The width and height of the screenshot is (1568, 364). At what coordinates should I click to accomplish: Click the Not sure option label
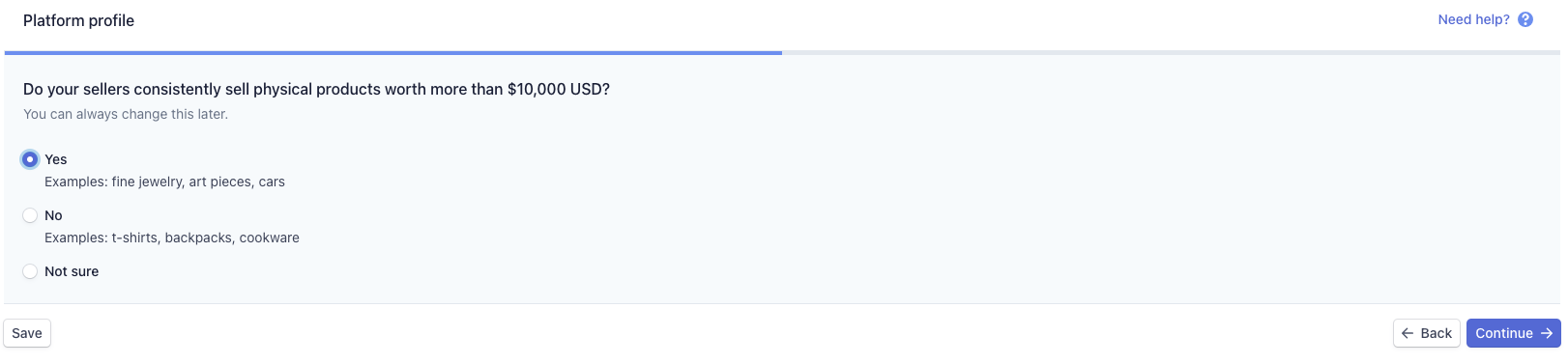[72, 271]
